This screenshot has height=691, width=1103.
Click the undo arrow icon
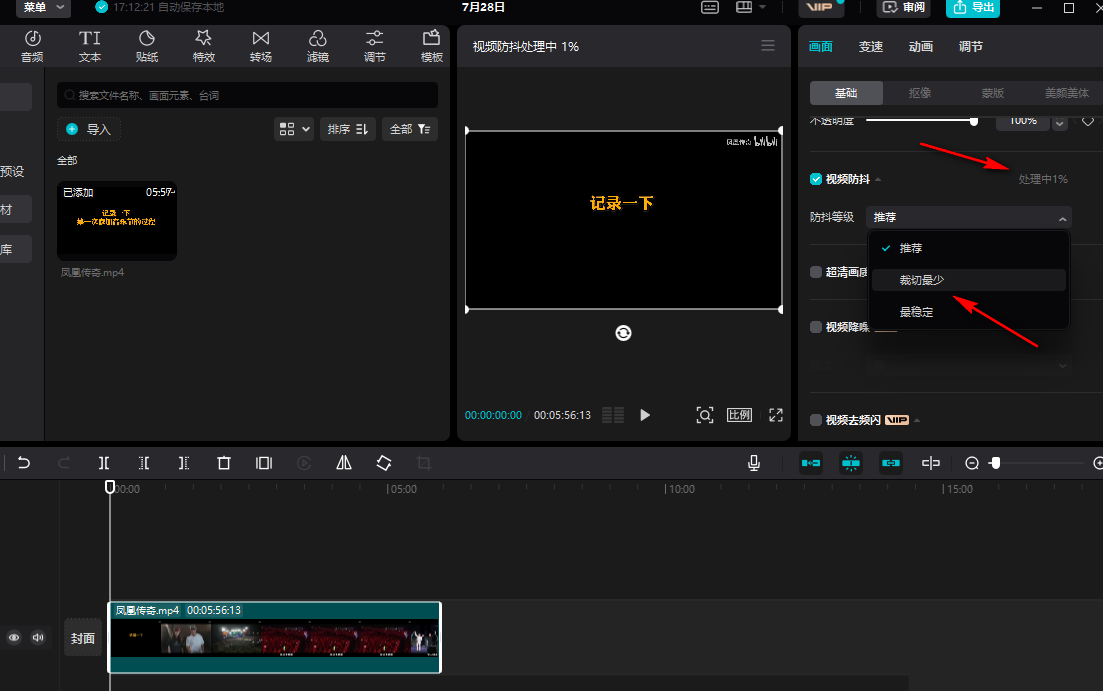click(24, 463)
